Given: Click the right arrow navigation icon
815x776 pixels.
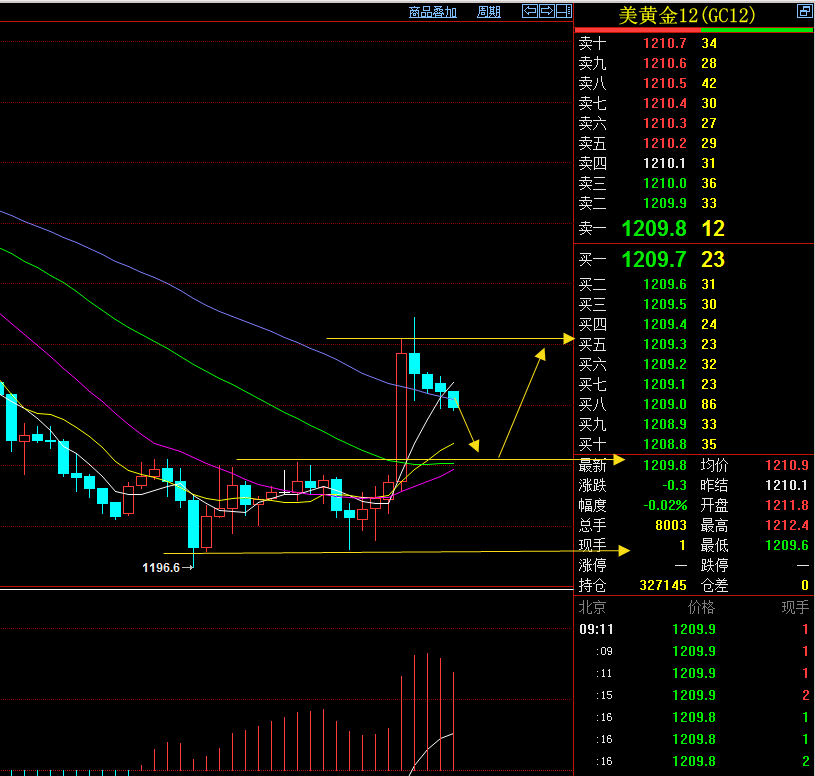Looking at the screenshot, I should pyautogui.click(x=547, y=11).
